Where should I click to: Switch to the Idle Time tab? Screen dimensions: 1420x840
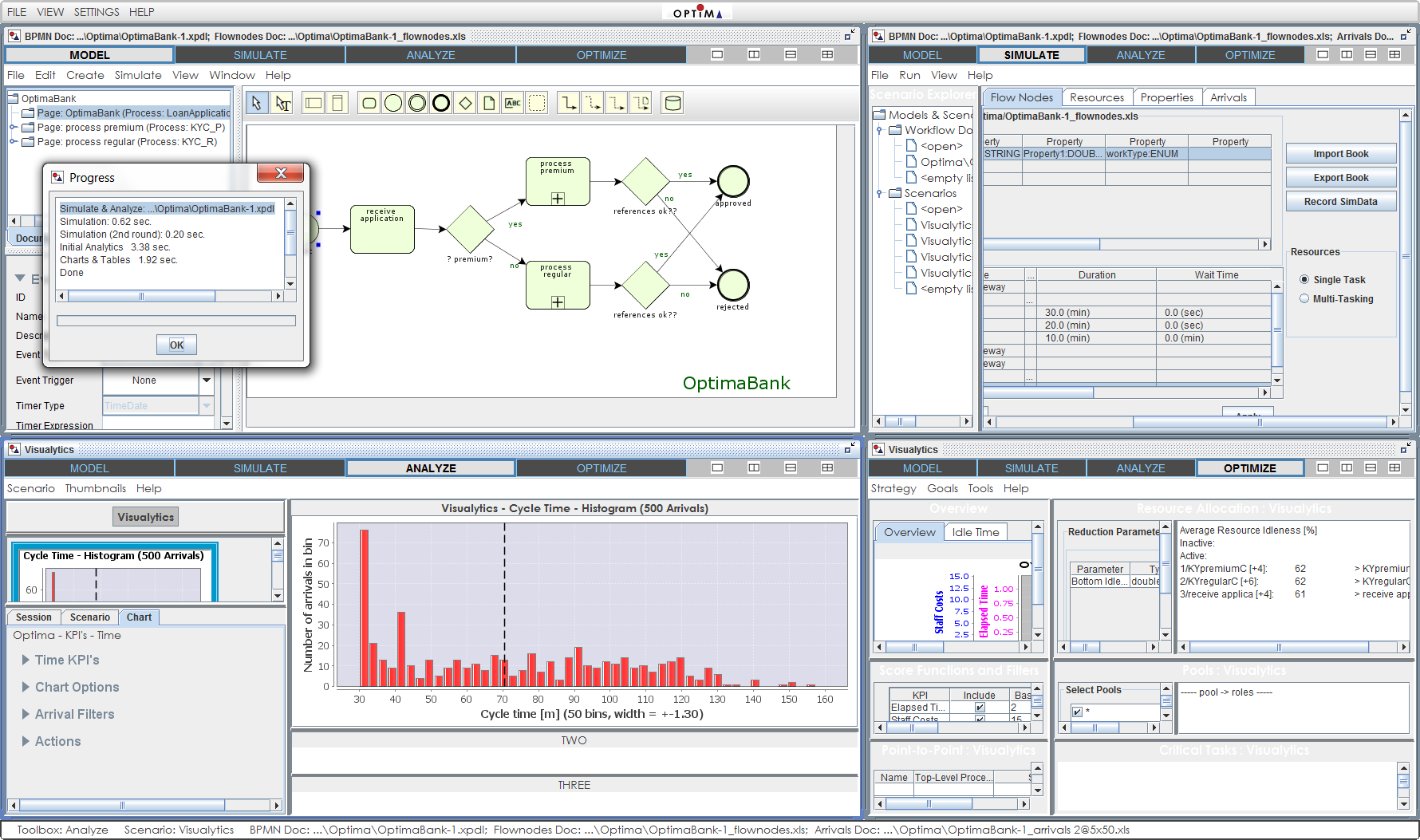pyautogui.click(x=976, y=532)
